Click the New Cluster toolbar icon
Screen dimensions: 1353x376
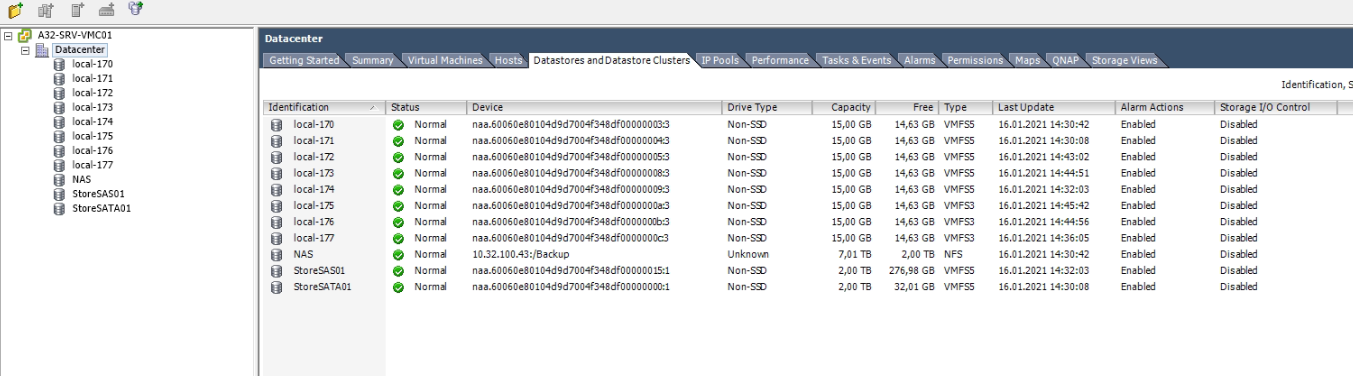click(45, 10)
